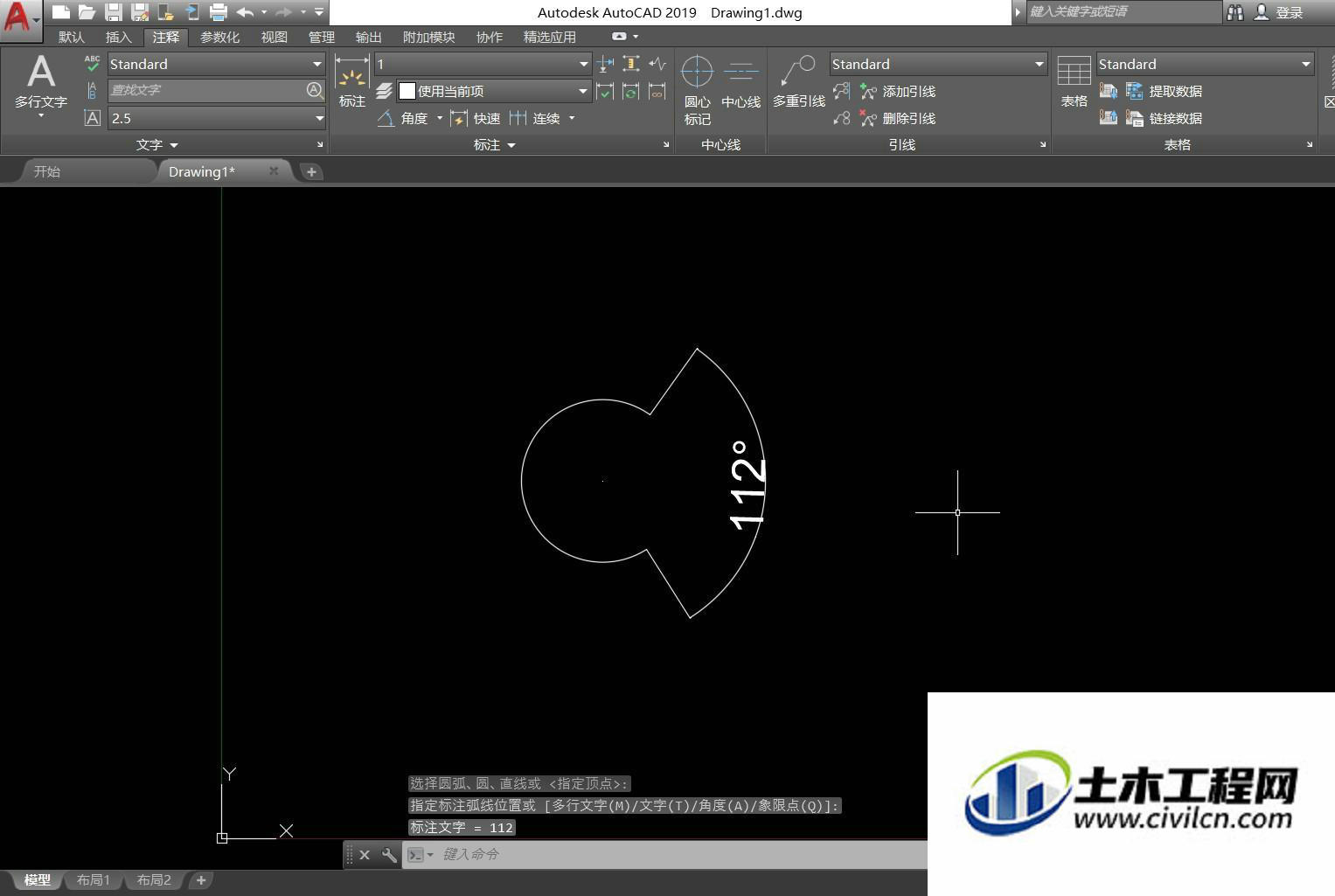Viewport: 1335px width, 896px height.
Task: Click the dimension layer stack icon
Action: coord(384,91)
